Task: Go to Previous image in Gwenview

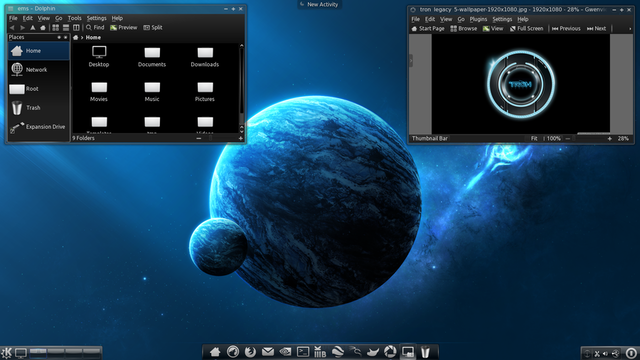Action: point(566,29)
